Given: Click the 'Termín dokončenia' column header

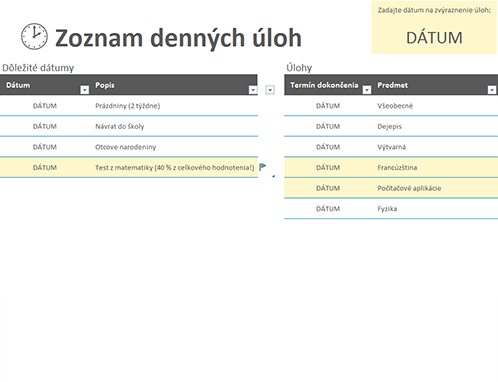Looking at the screenshot, I should (324, 85).
